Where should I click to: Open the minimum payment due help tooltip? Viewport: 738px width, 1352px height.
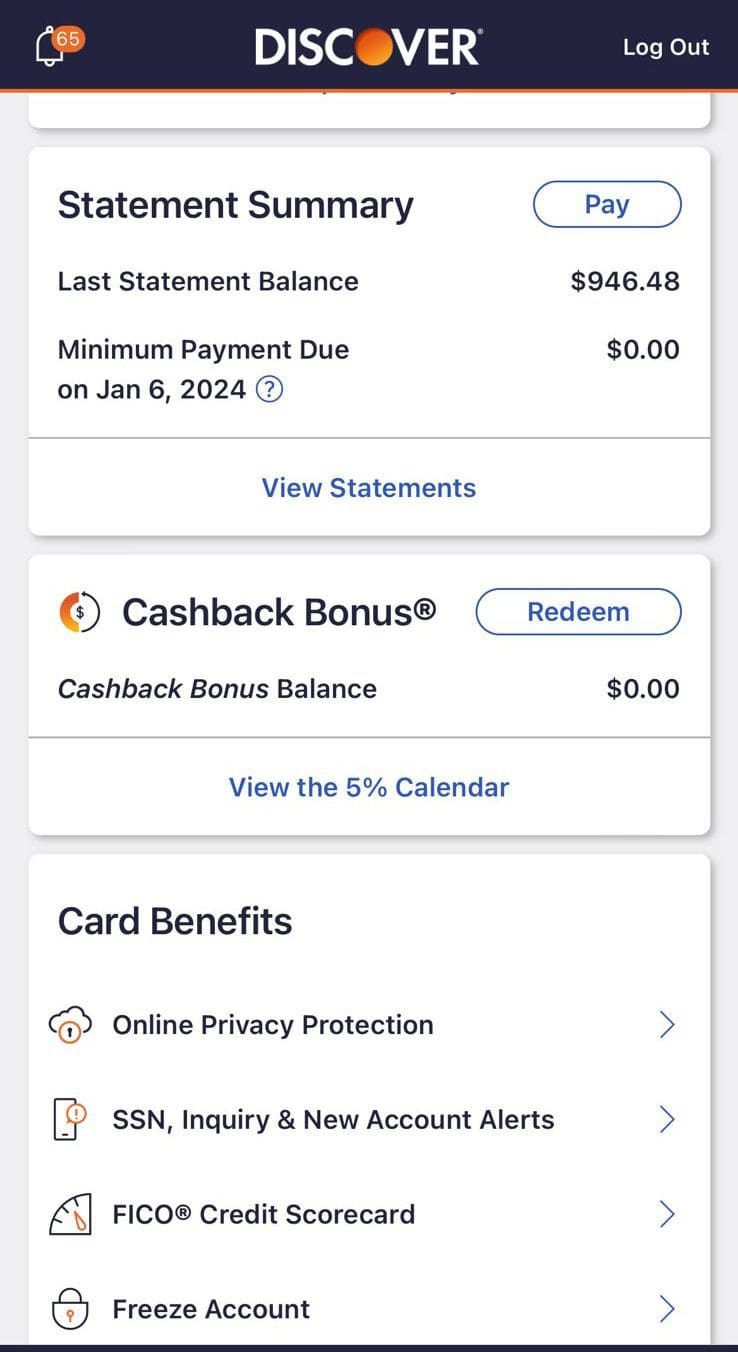coord(268,389)
